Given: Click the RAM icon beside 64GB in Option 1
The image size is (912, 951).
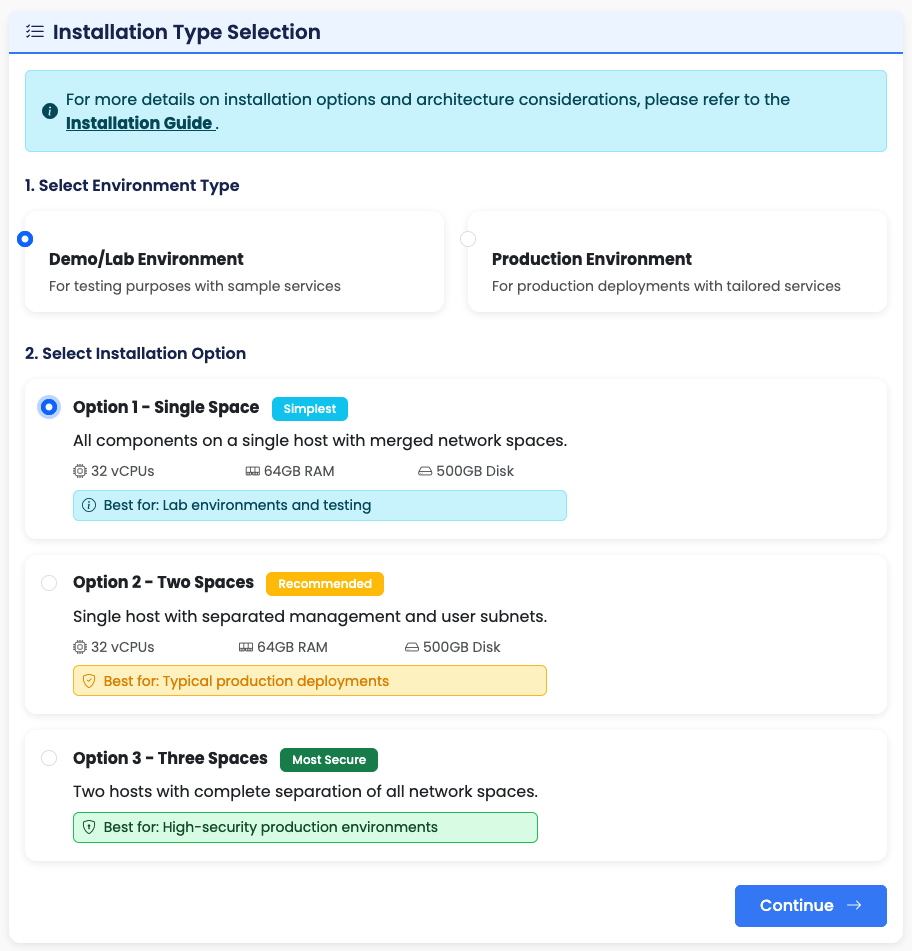Looking at the screenshot, I should pyautogui.click(x=252, y=471).
